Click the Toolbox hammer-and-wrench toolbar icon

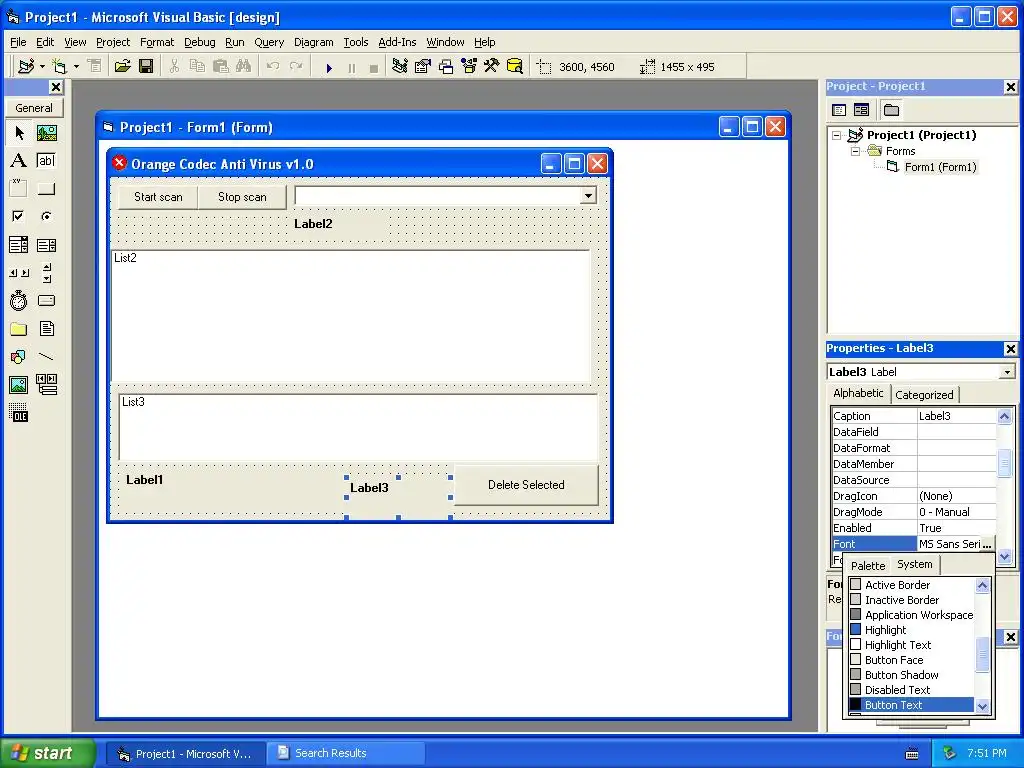pyautogui.click(x=492, y=66)
